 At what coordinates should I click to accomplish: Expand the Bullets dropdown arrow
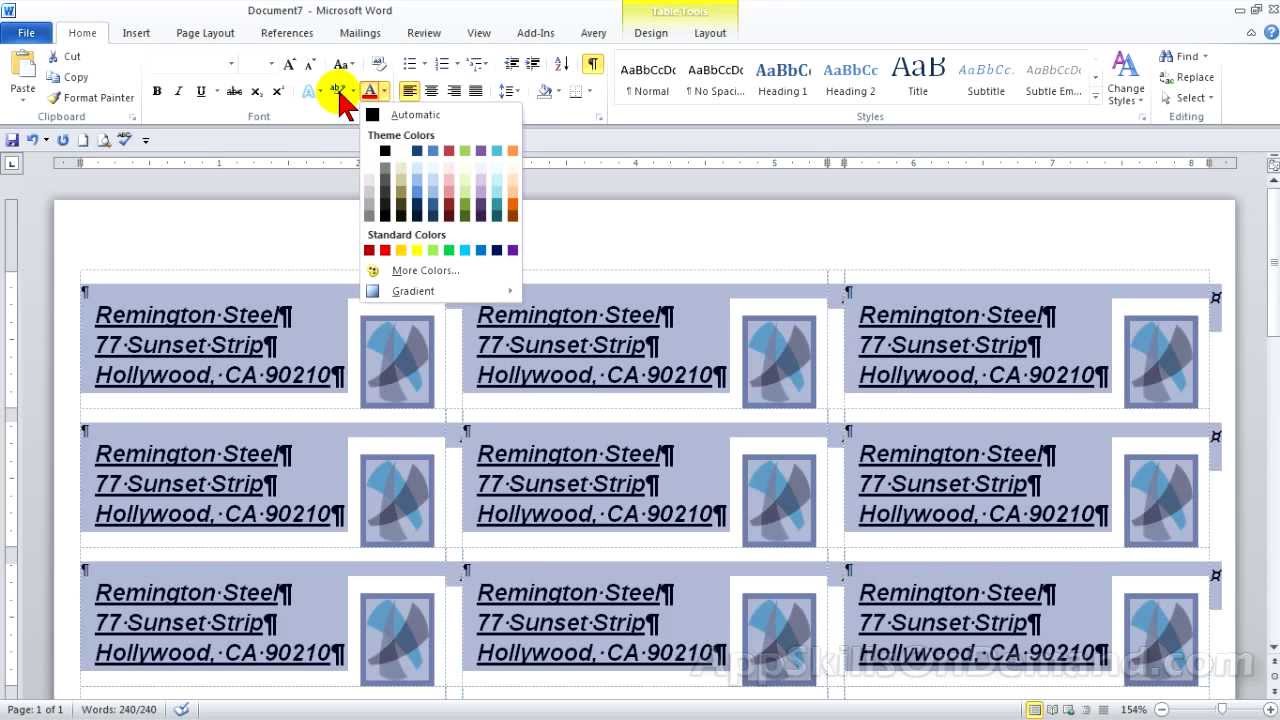click(x=424, y=64)
